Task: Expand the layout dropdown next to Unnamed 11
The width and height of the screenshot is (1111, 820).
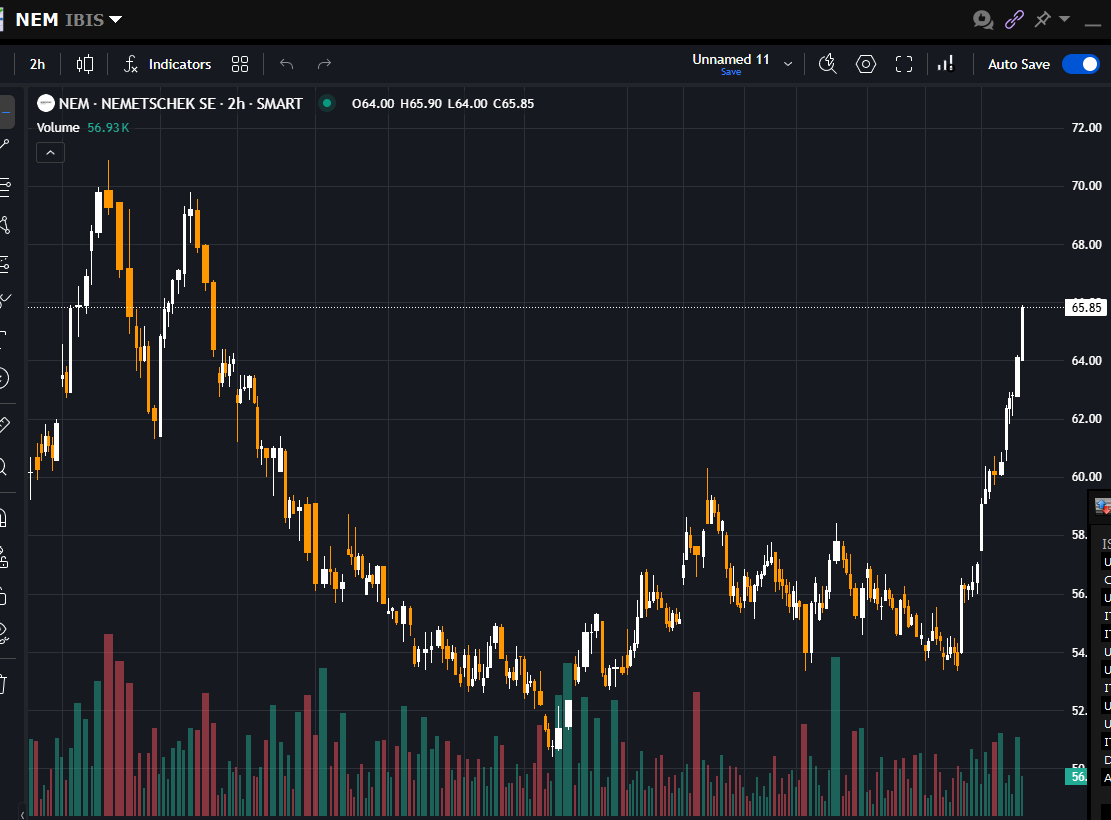Action: coord(788,64)
